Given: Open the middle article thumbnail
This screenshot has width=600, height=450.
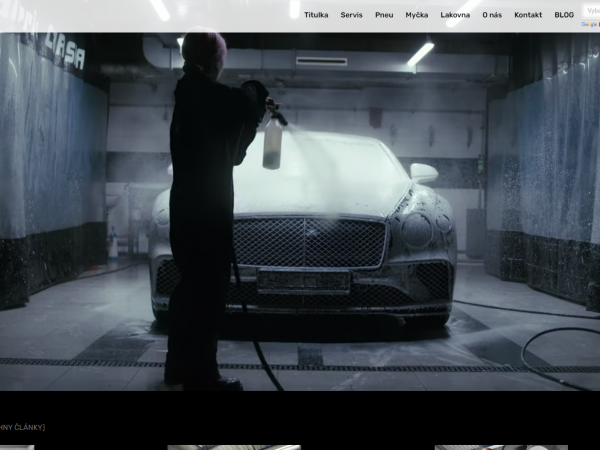Looking at the screenshot, I should coord(233,447).
